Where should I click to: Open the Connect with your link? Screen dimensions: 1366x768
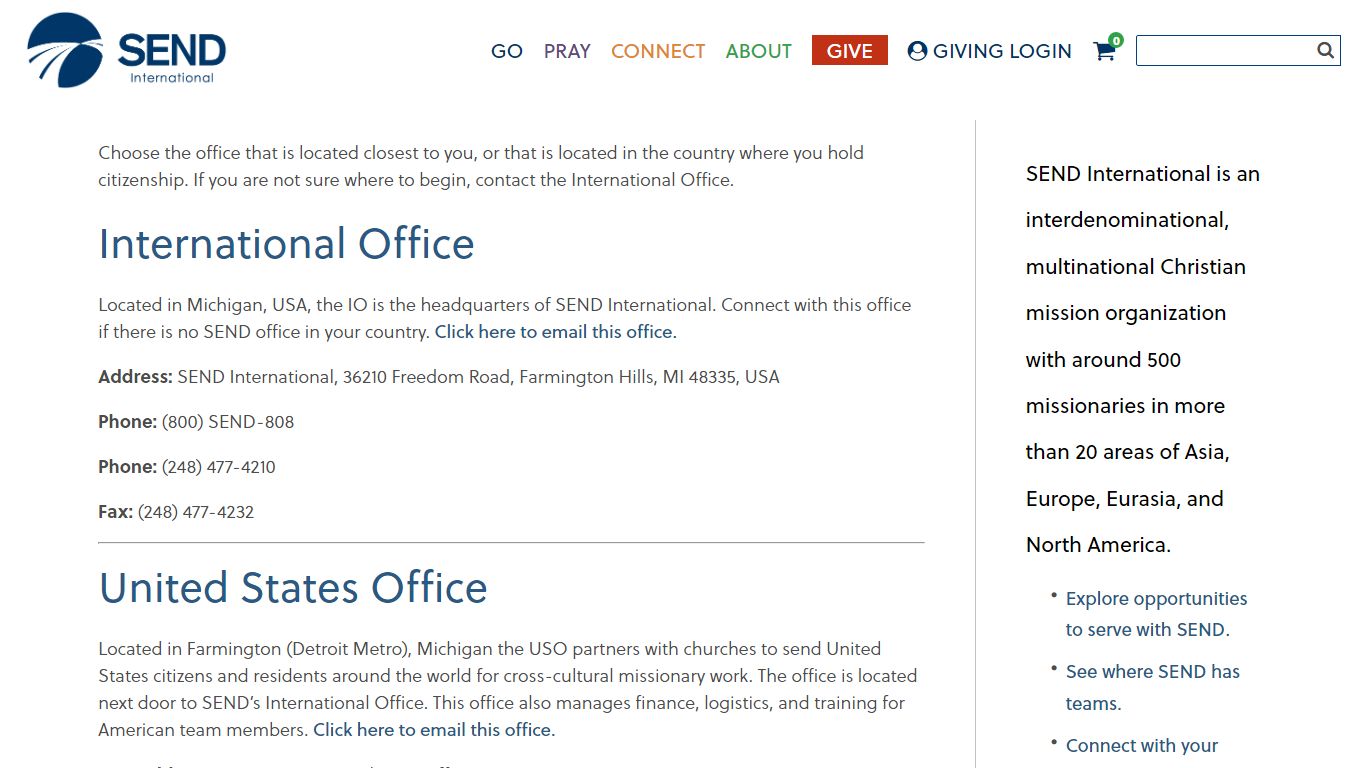(x=1142, y=746)
